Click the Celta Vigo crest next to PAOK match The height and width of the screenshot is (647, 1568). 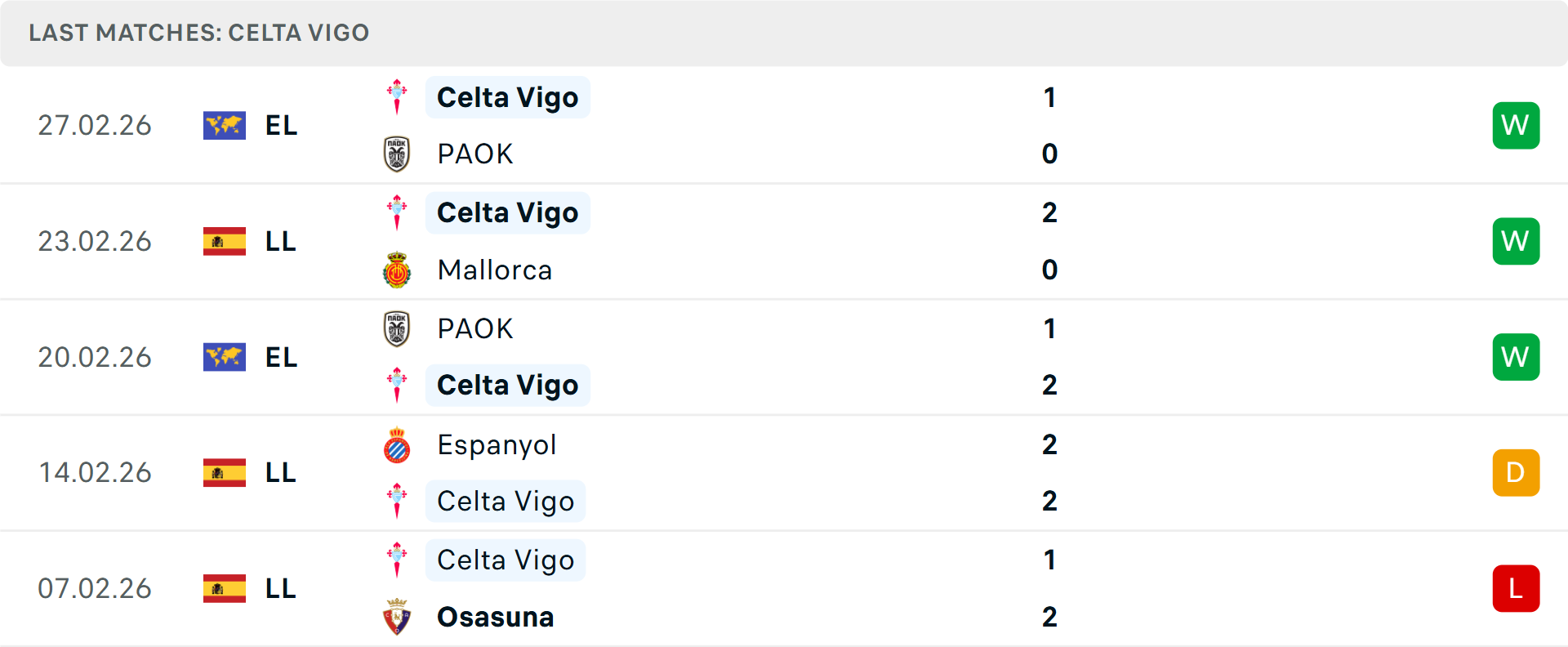pos(397,96)
